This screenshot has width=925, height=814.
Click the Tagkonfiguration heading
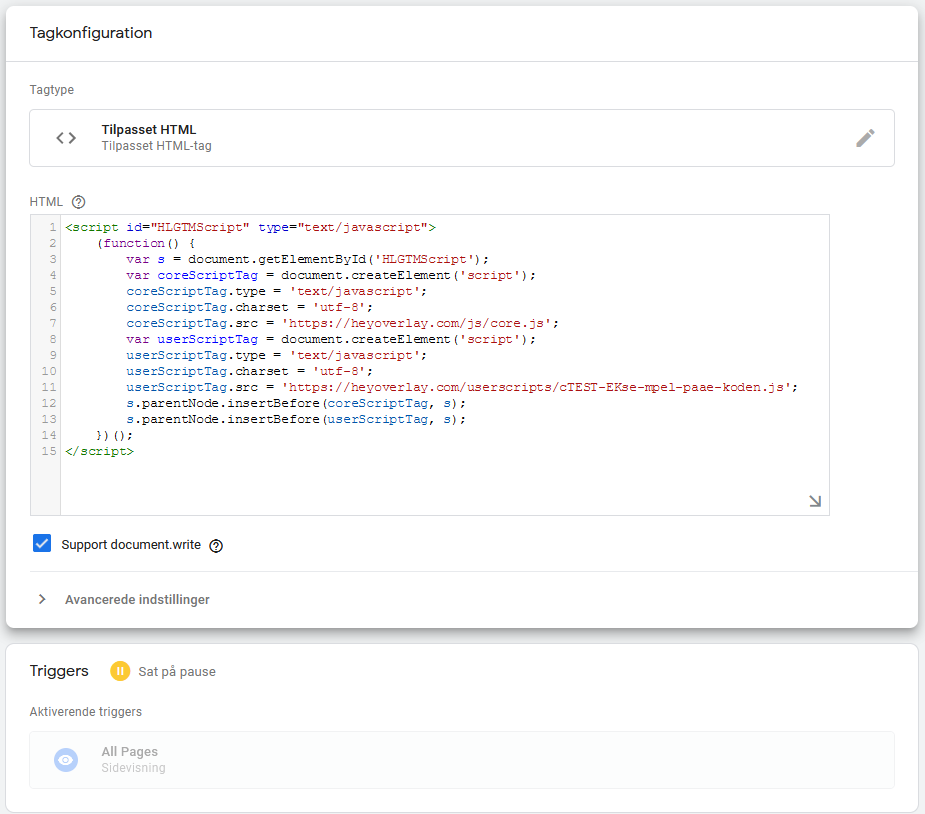point(91,33)
